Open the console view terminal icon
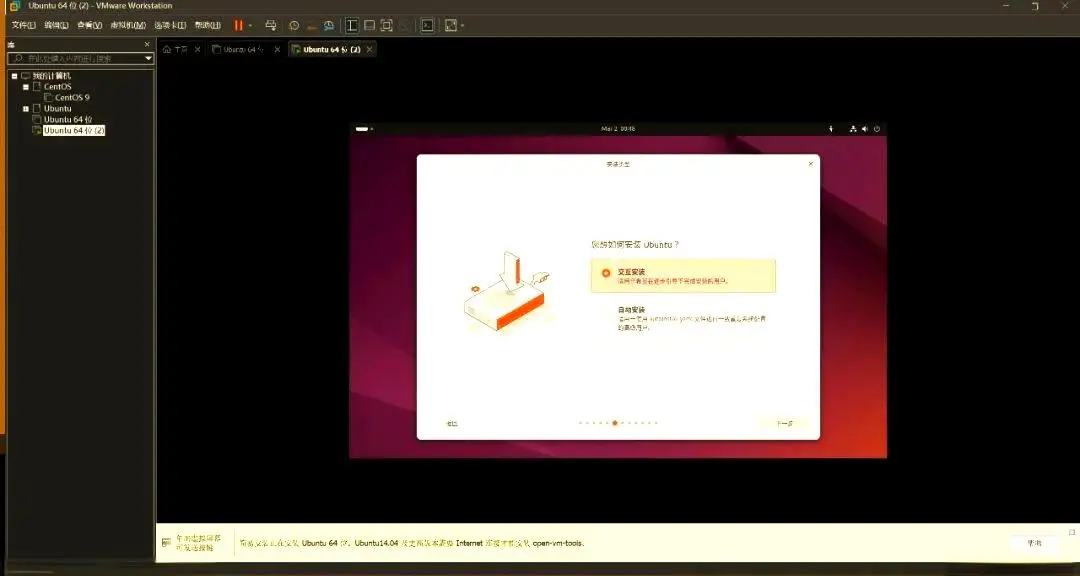The image size is (1080, 576). coord(428,25)
